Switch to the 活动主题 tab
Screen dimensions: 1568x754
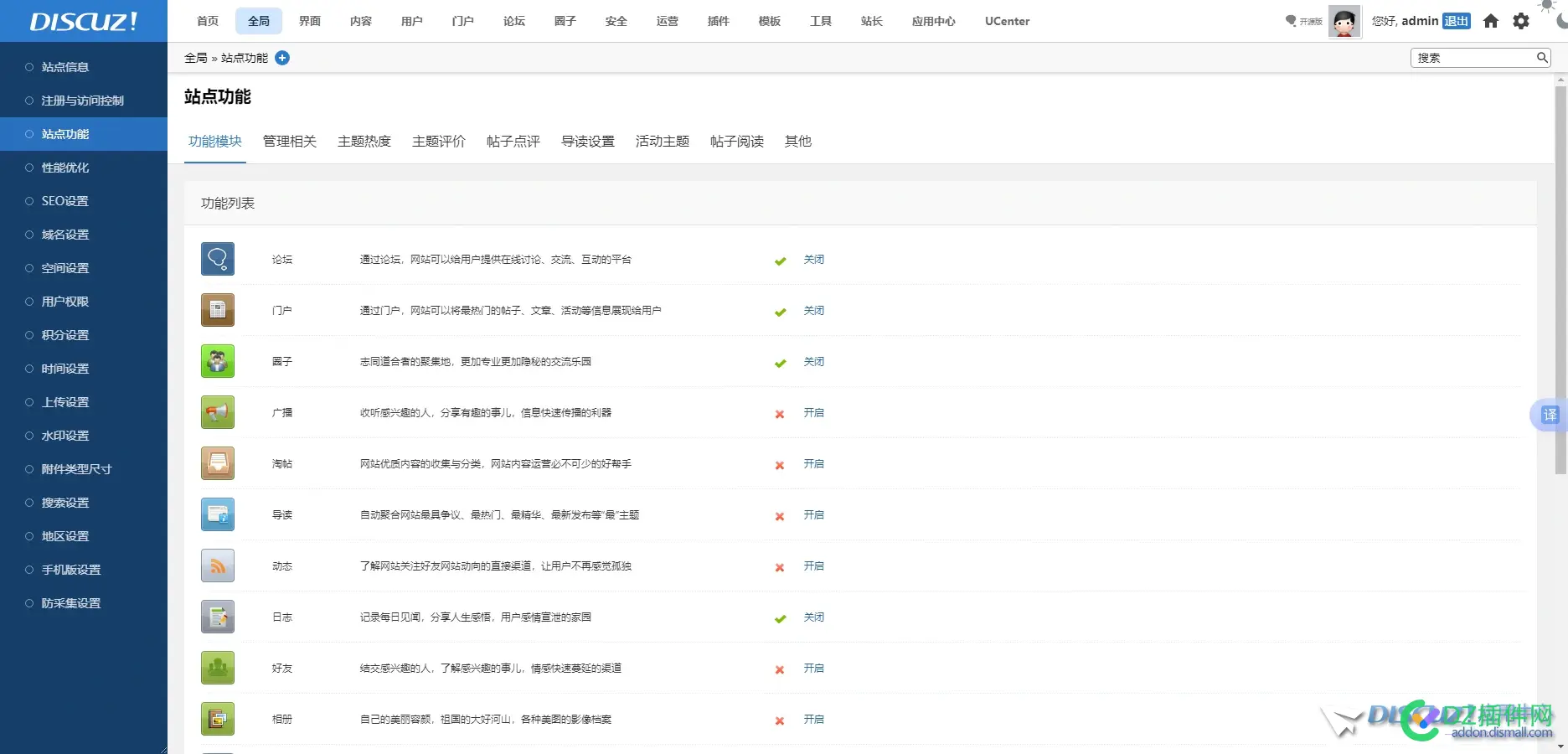pos(663,142)
